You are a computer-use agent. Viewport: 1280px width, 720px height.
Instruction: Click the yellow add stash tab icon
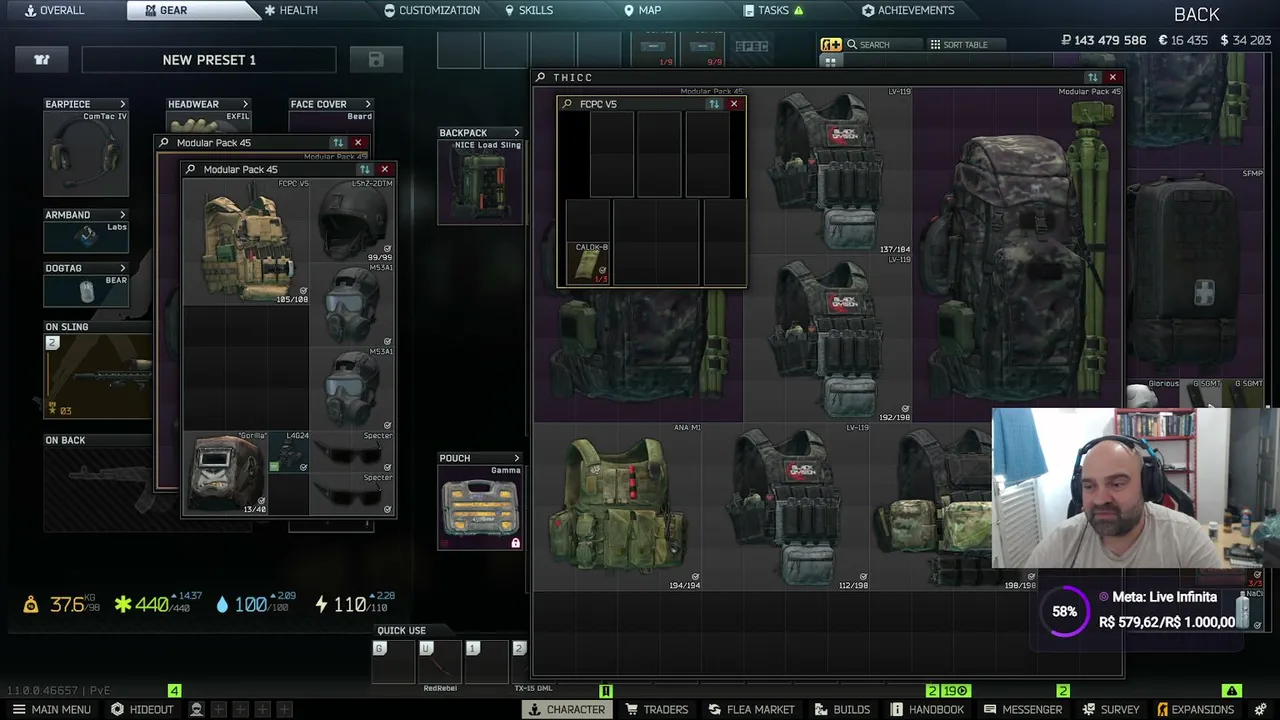pyautogui.click(x=831, y=45)
